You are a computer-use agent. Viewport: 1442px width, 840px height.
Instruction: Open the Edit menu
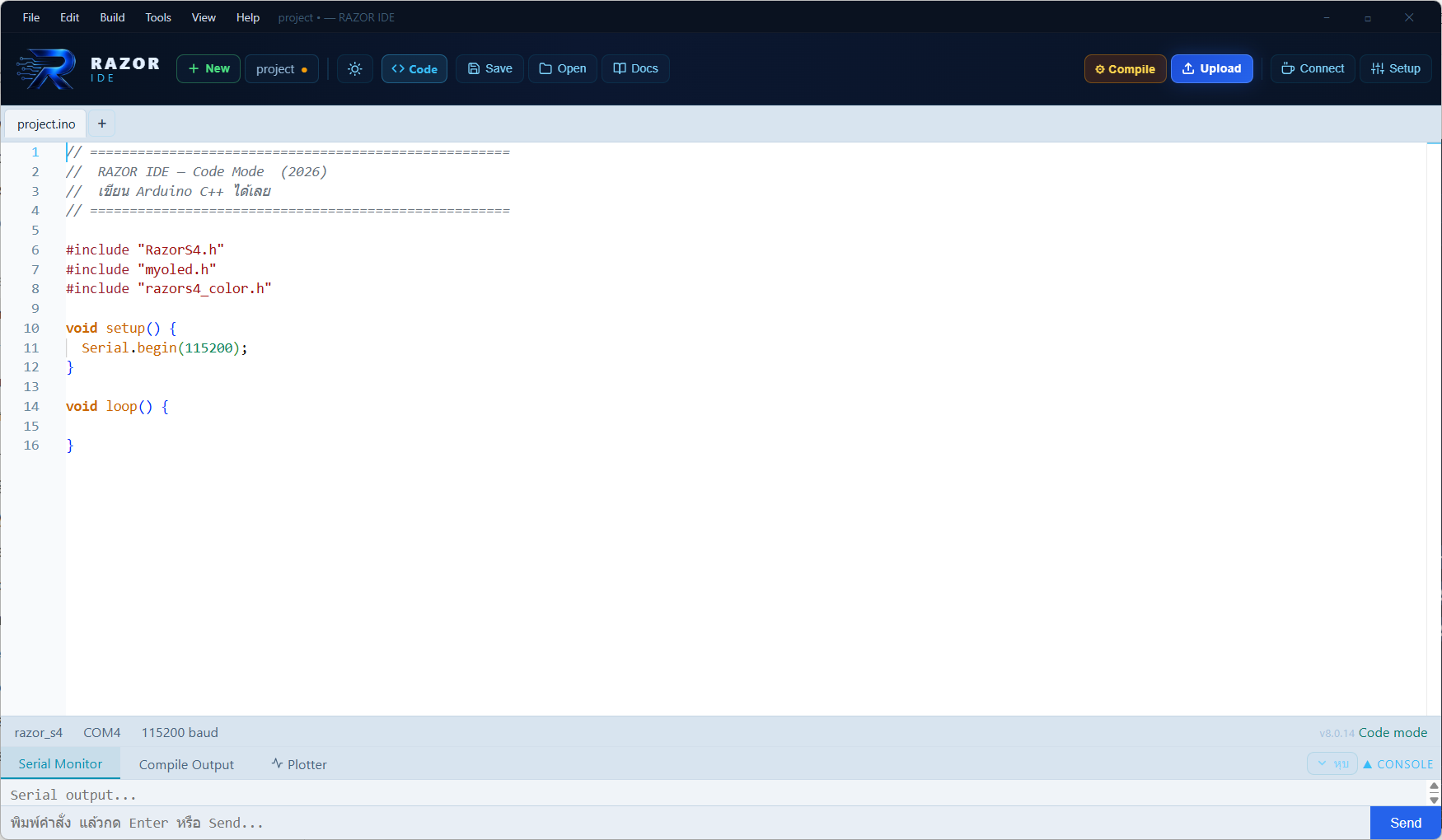(69, 17)
